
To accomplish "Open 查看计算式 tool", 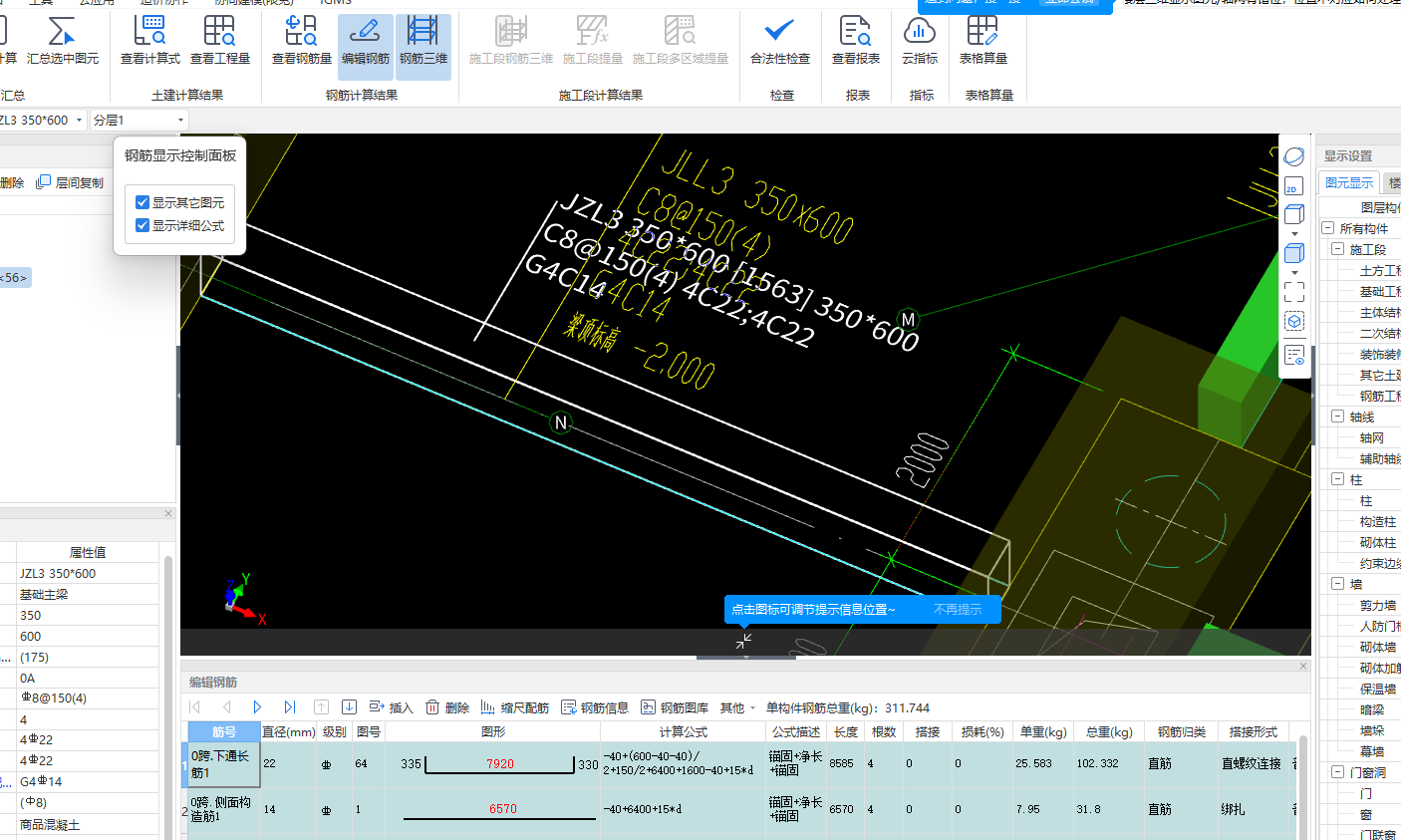I will [x=150, y=40].
